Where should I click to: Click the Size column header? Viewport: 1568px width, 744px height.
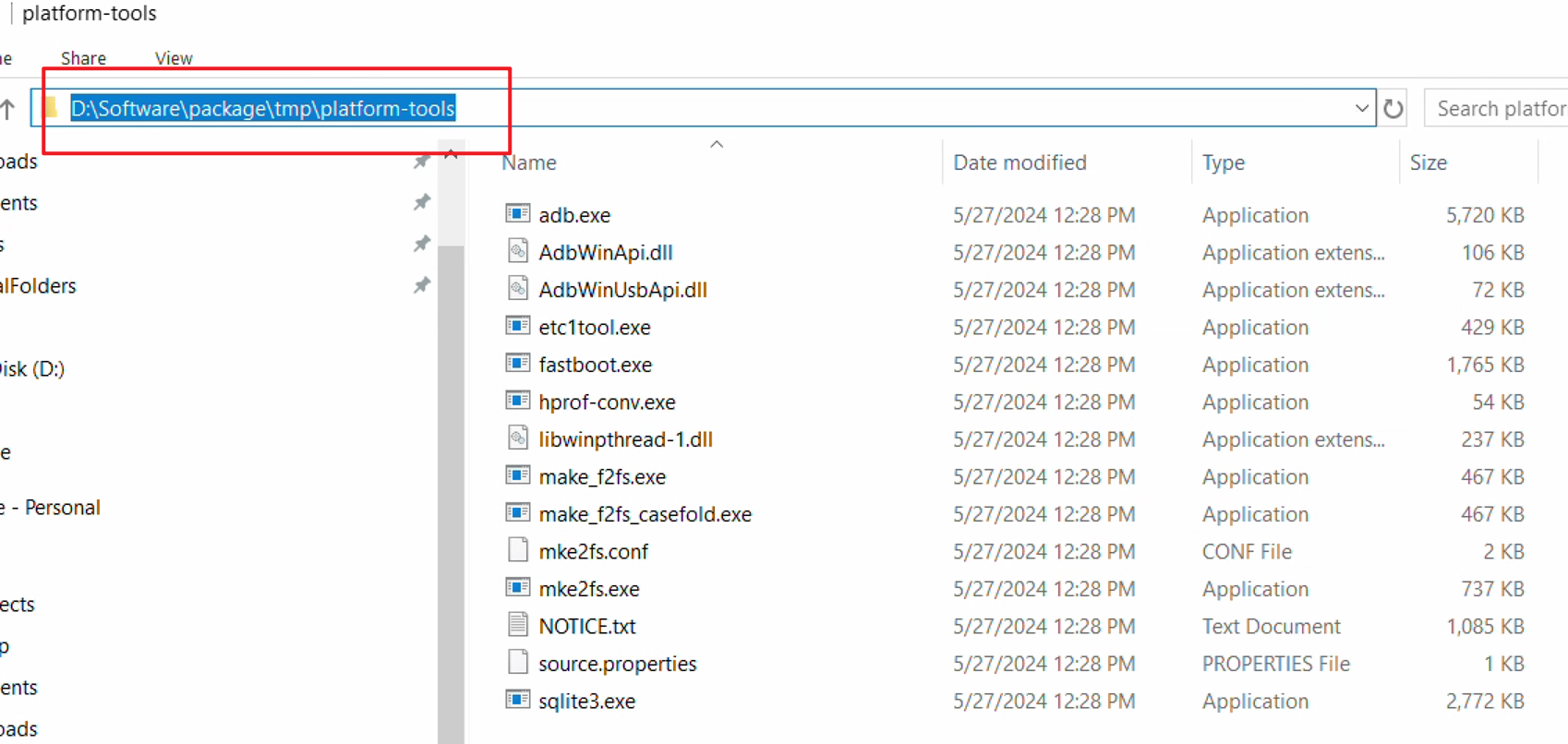coord(1428,162)
